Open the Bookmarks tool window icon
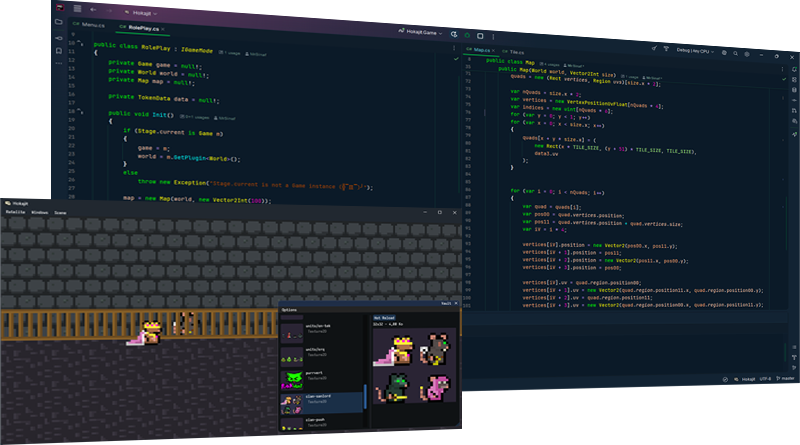This screenshot has height=445, width=800. coord(59,51)
